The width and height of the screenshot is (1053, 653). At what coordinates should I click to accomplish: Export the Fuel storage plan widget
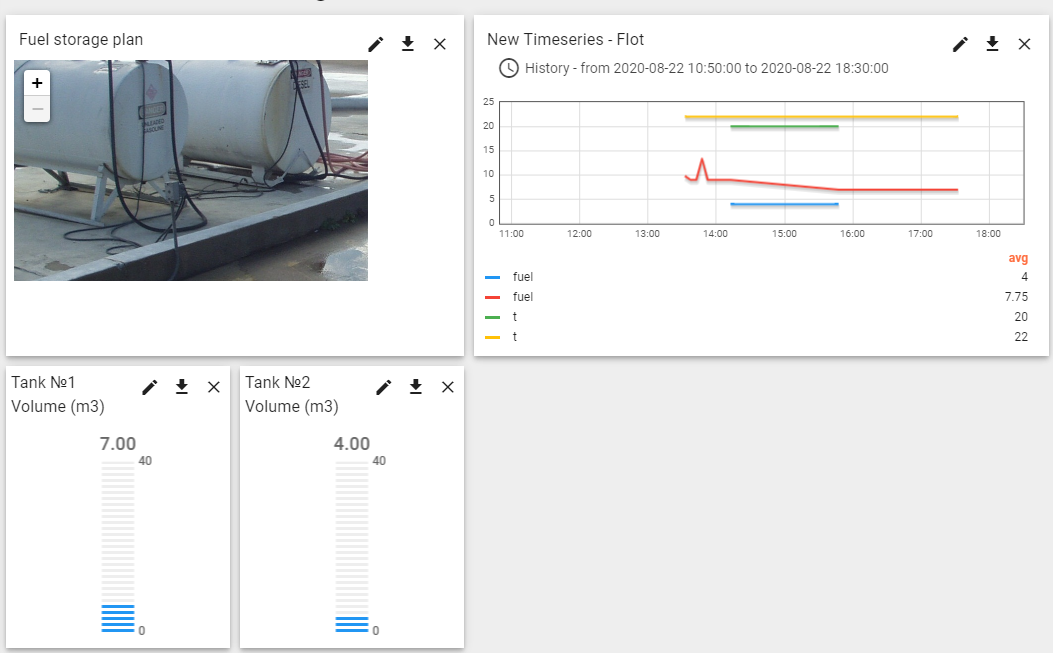407,44
